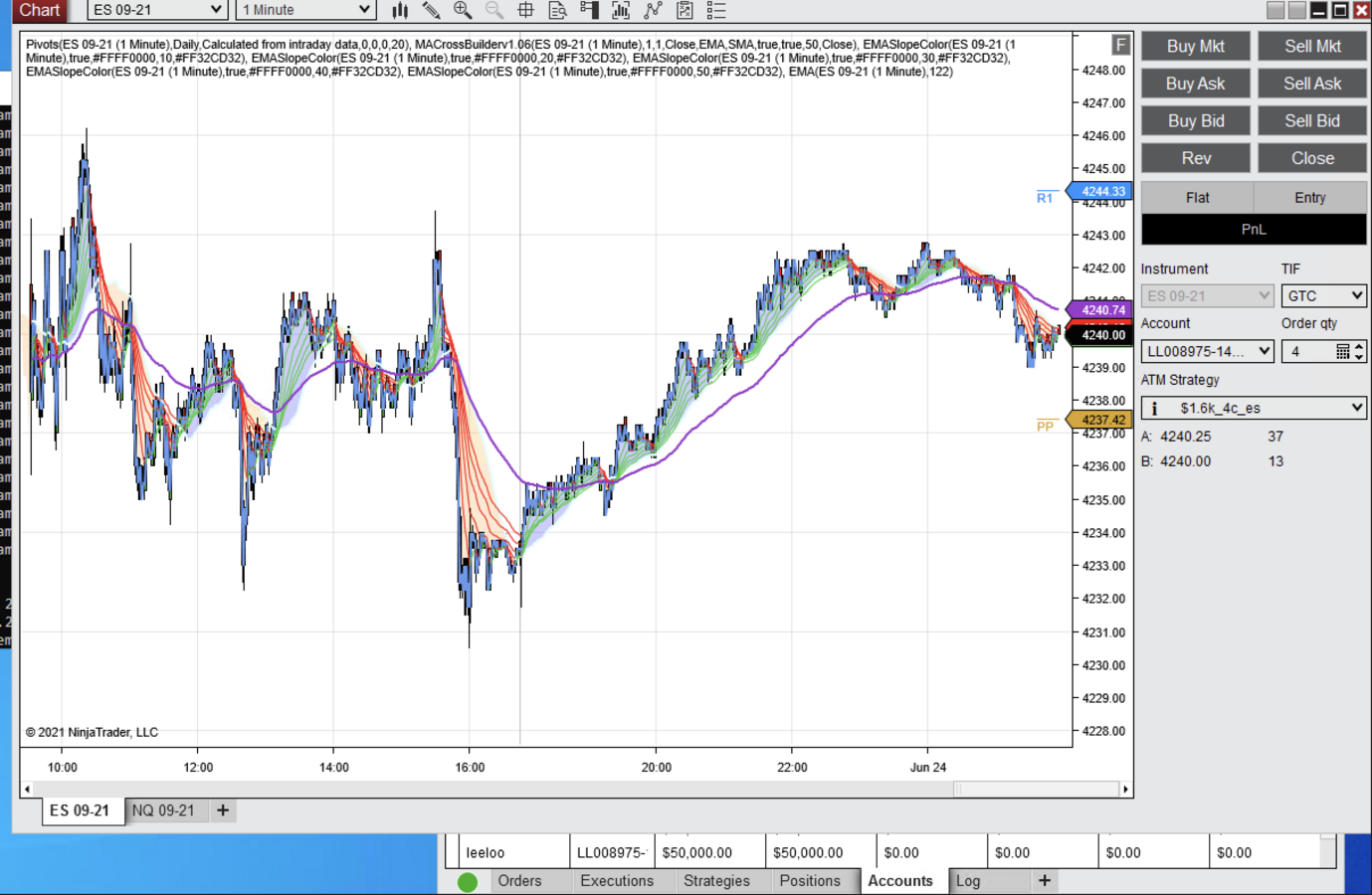The height and width of the screenshot is (895, 1372).
Task: Click the black 4240.00 last price marker
Action: click(x=1098, y=335)
